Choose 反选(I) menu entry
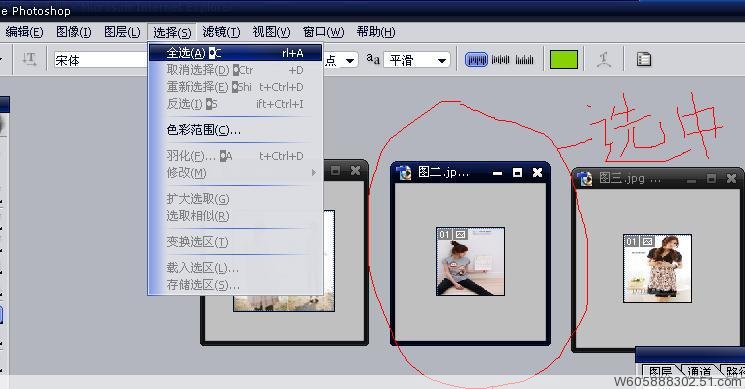This screenshot has width=745, height=389. point(236,104)
